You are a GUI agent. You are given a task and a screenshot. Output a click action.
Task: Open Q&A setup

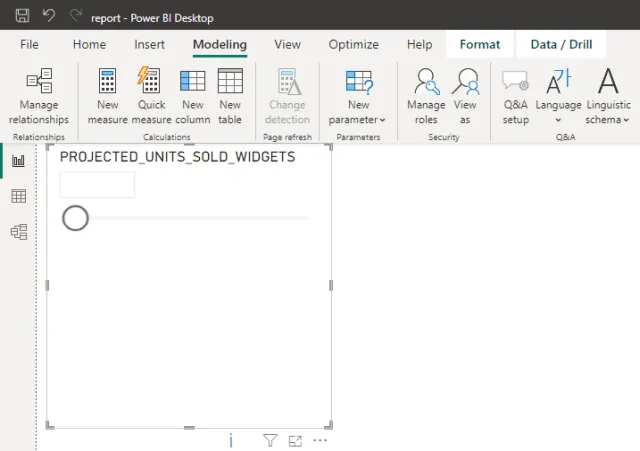(x=516, y=97)
